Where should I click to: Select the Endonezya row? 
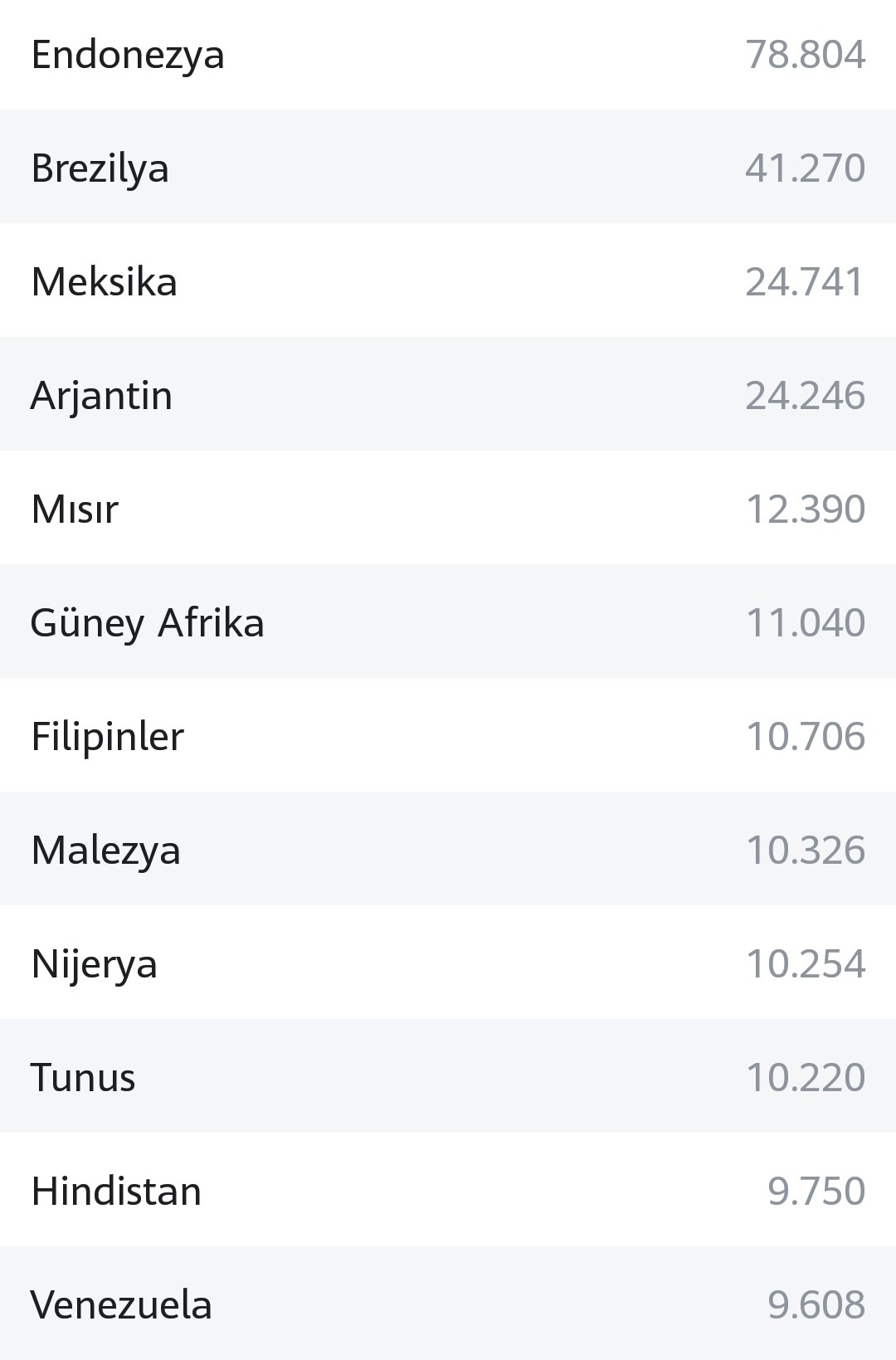[x=448, y=55]
